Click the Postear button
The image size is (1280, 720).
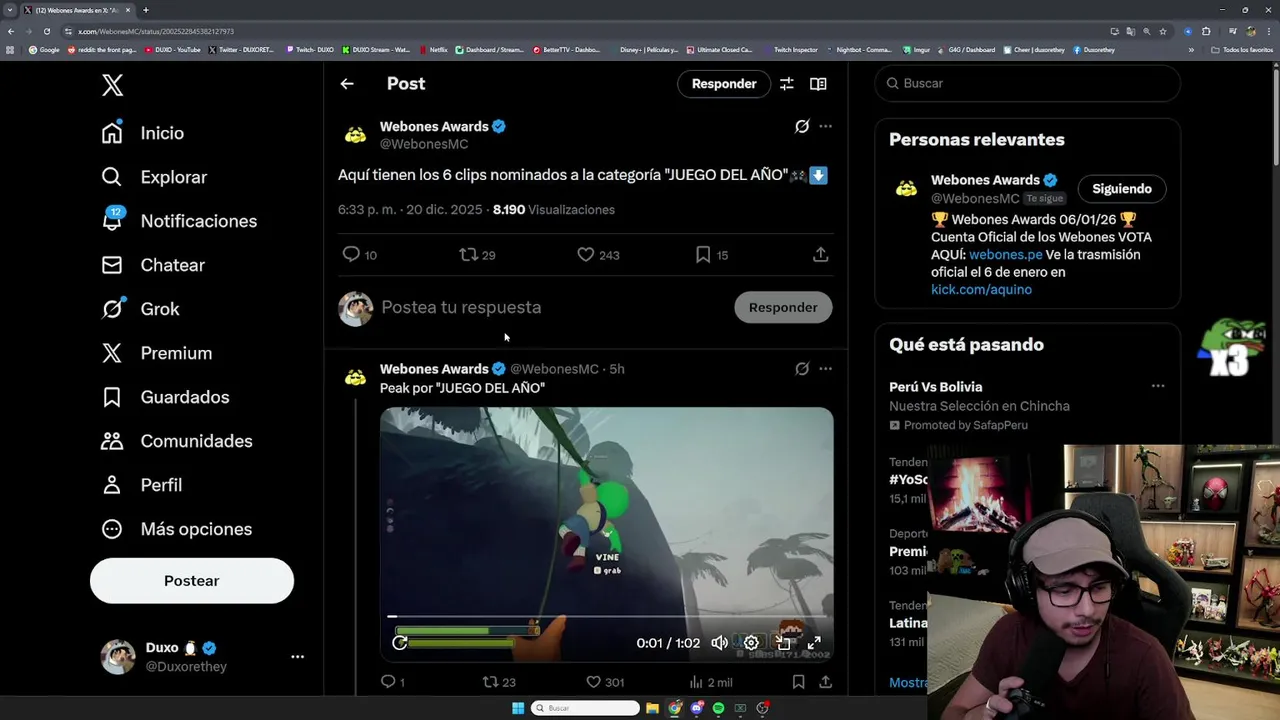(x=192, y=581)
